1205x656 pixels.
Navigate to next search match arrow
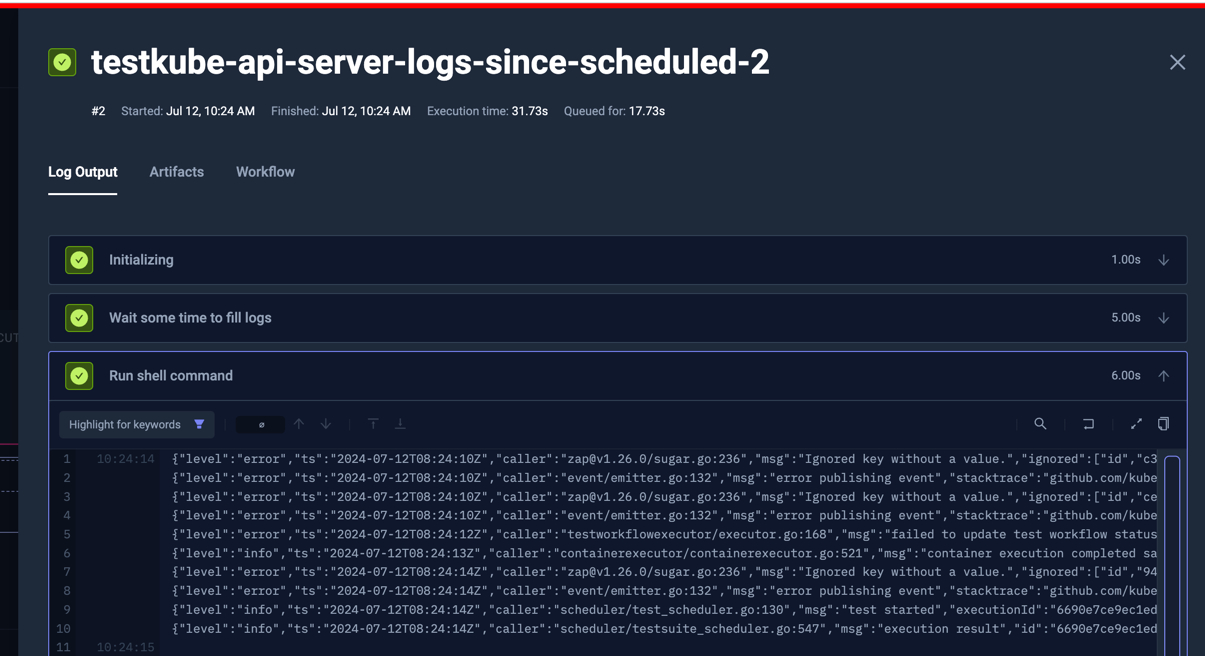point(325,424)
